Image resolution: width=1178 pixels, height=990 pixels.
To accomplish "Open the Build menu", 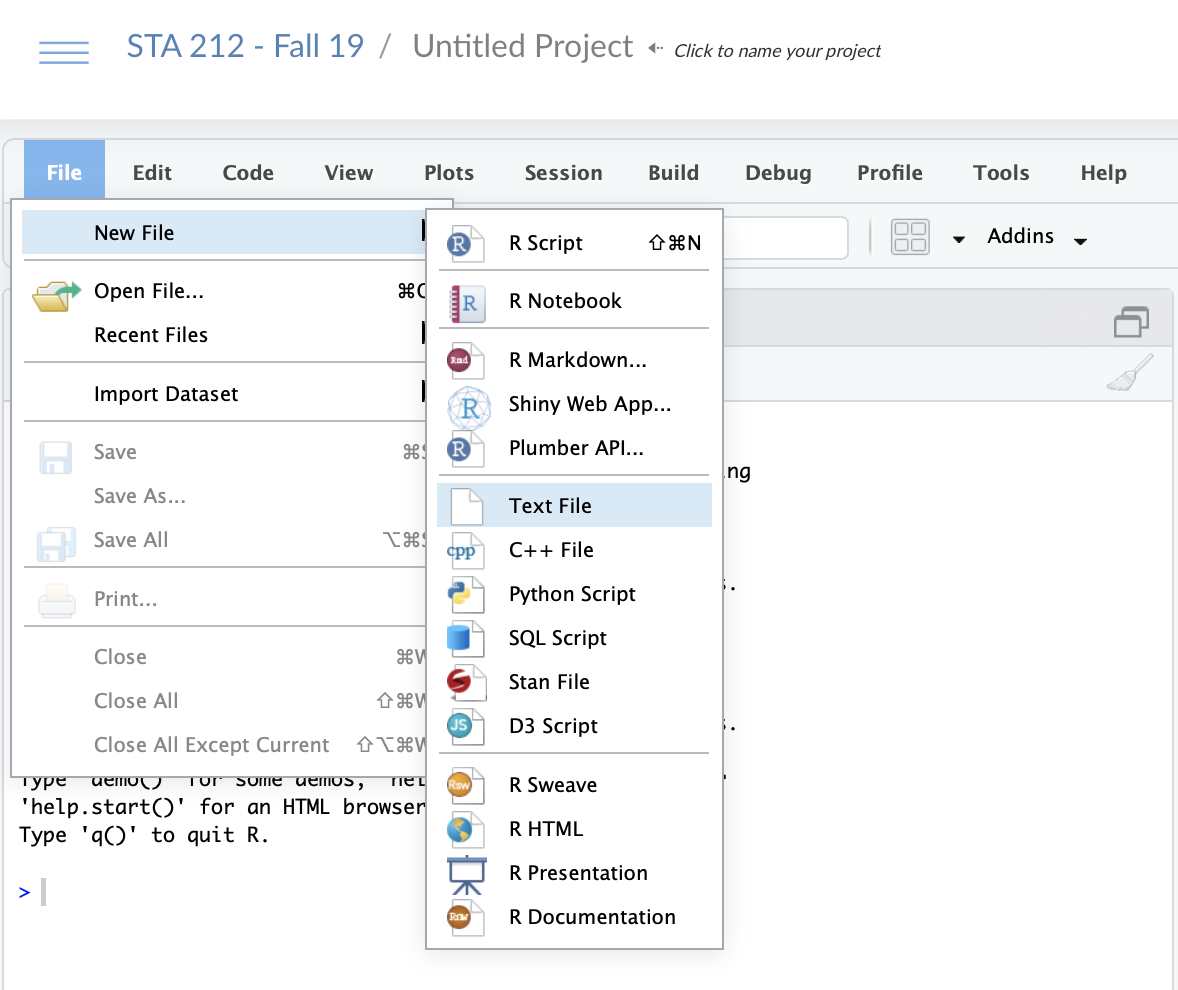I will click(x=673, y=173).
